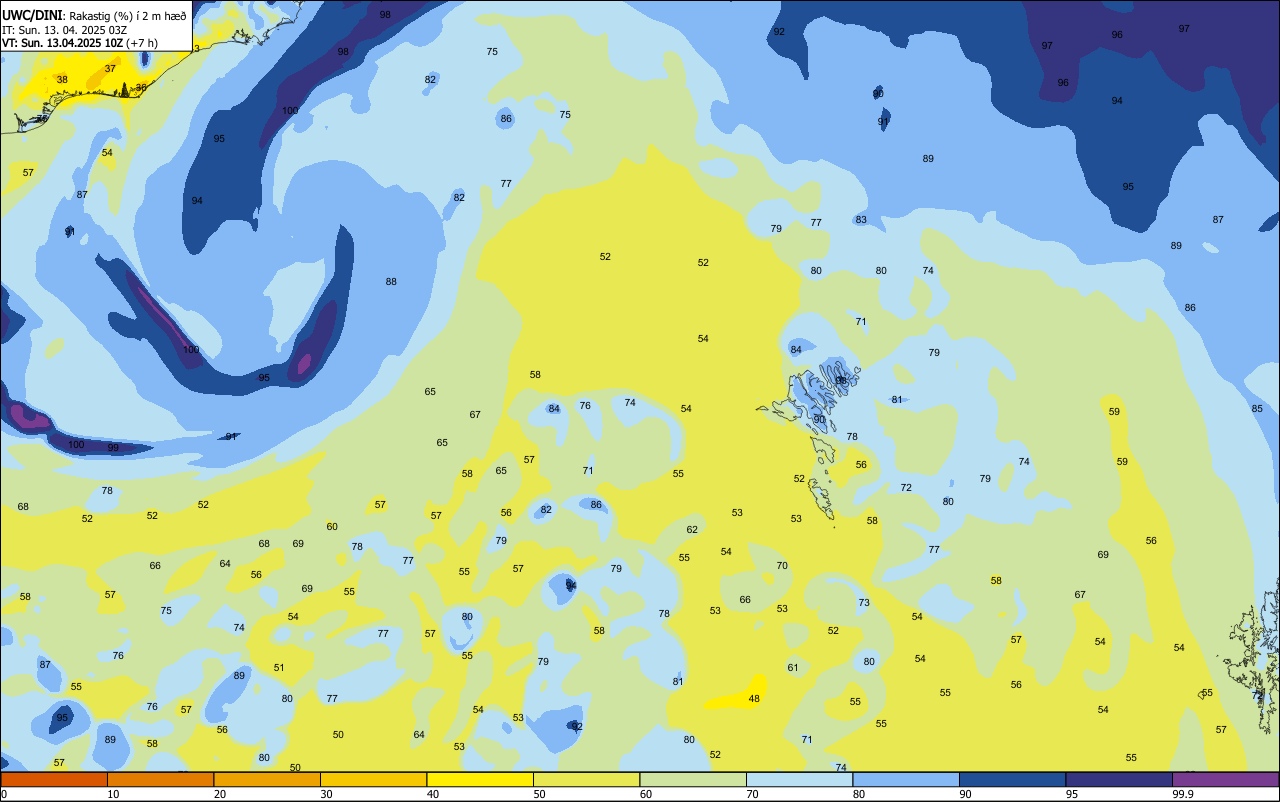This screenshot has height=802, width=1280.
Task: Pick the 95–99.9 navy legend swatch
Action: [1119, 779]
